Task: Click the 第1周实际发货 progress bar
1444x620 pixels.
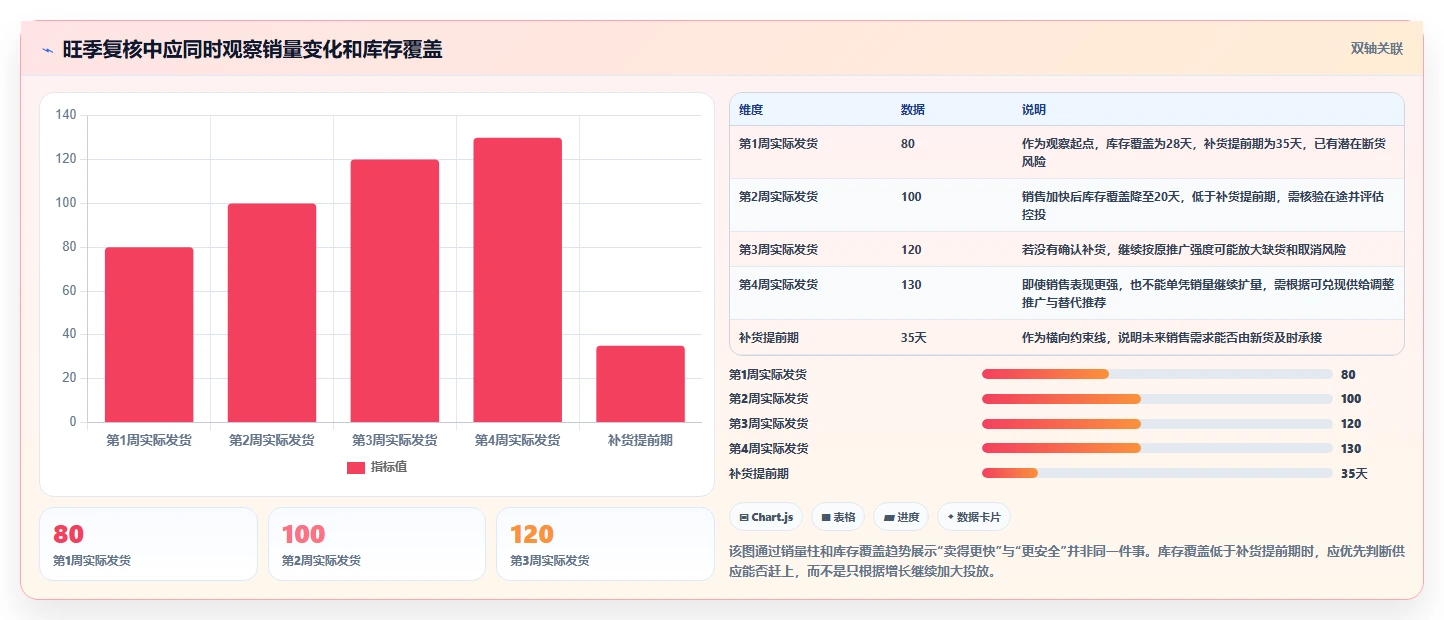Action: click(x=1157, y=374)
